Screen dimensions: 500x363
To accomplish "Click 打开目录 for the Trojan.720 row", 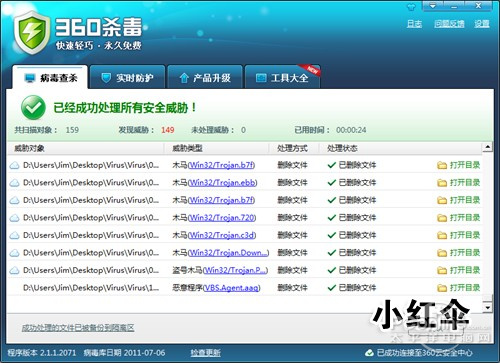I will [x=465, y=218].
